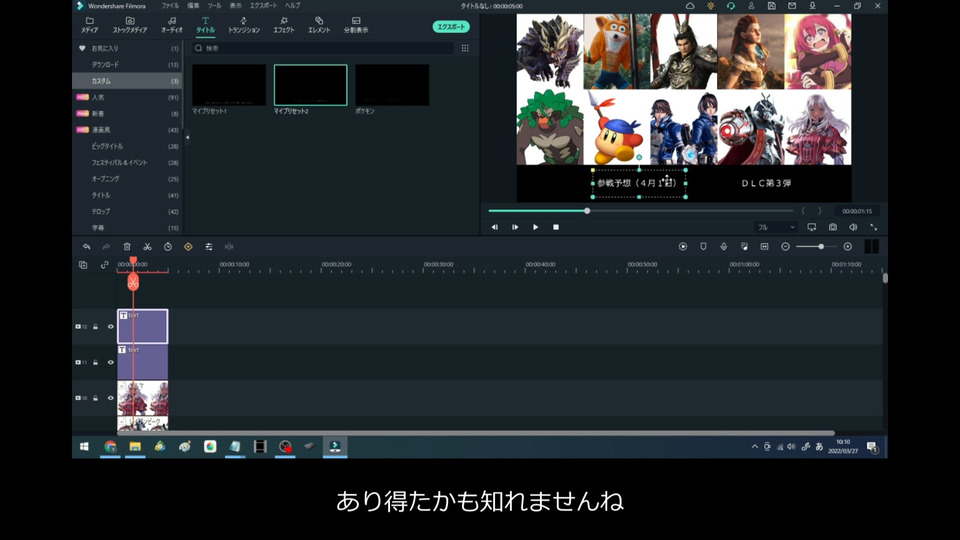Screen dimensions: 960x540
Task: Toggle lock on track 12
Action: point(96,327)
